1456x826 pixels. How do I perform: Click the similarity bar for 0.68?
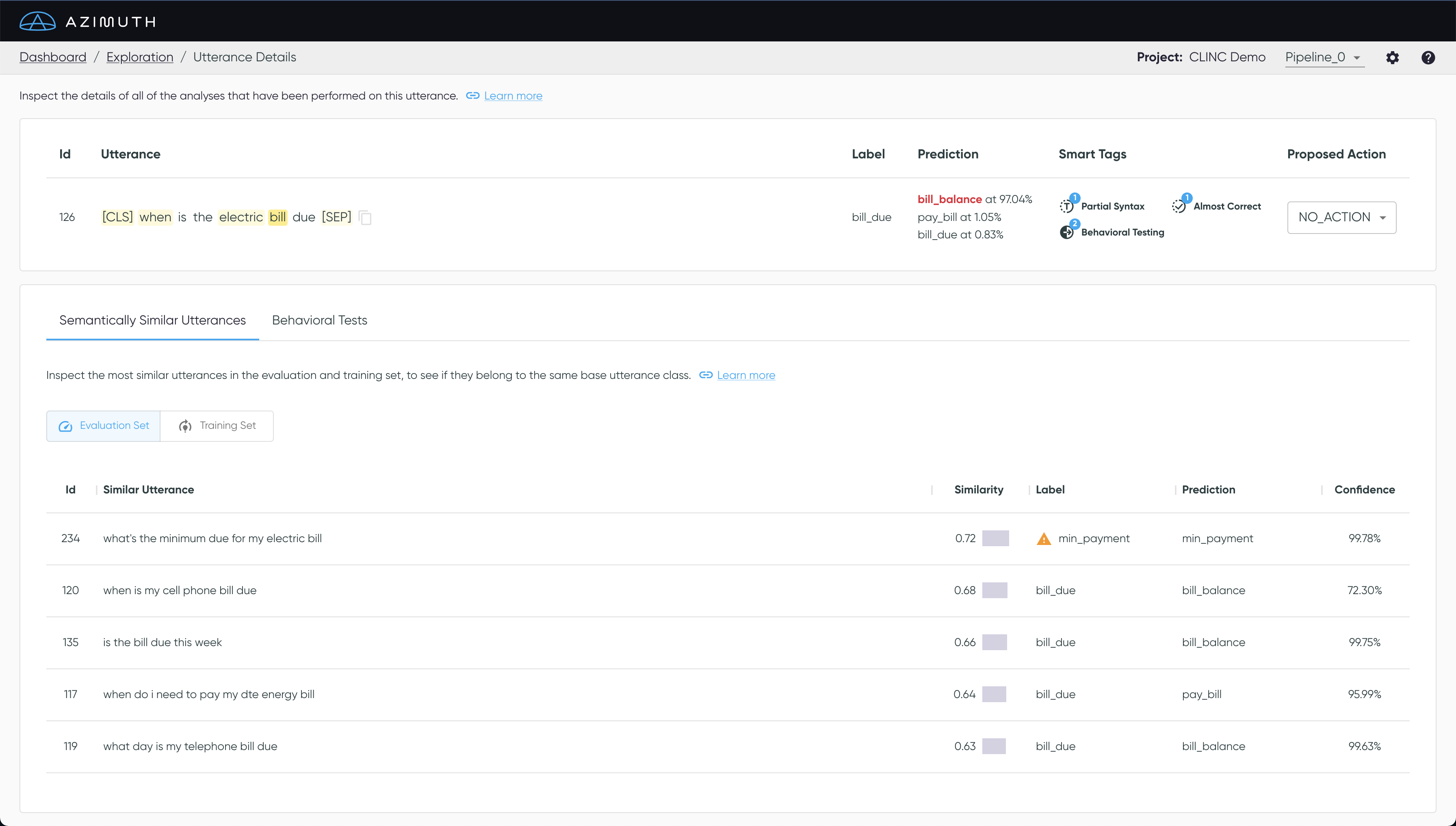coord(994,590)
